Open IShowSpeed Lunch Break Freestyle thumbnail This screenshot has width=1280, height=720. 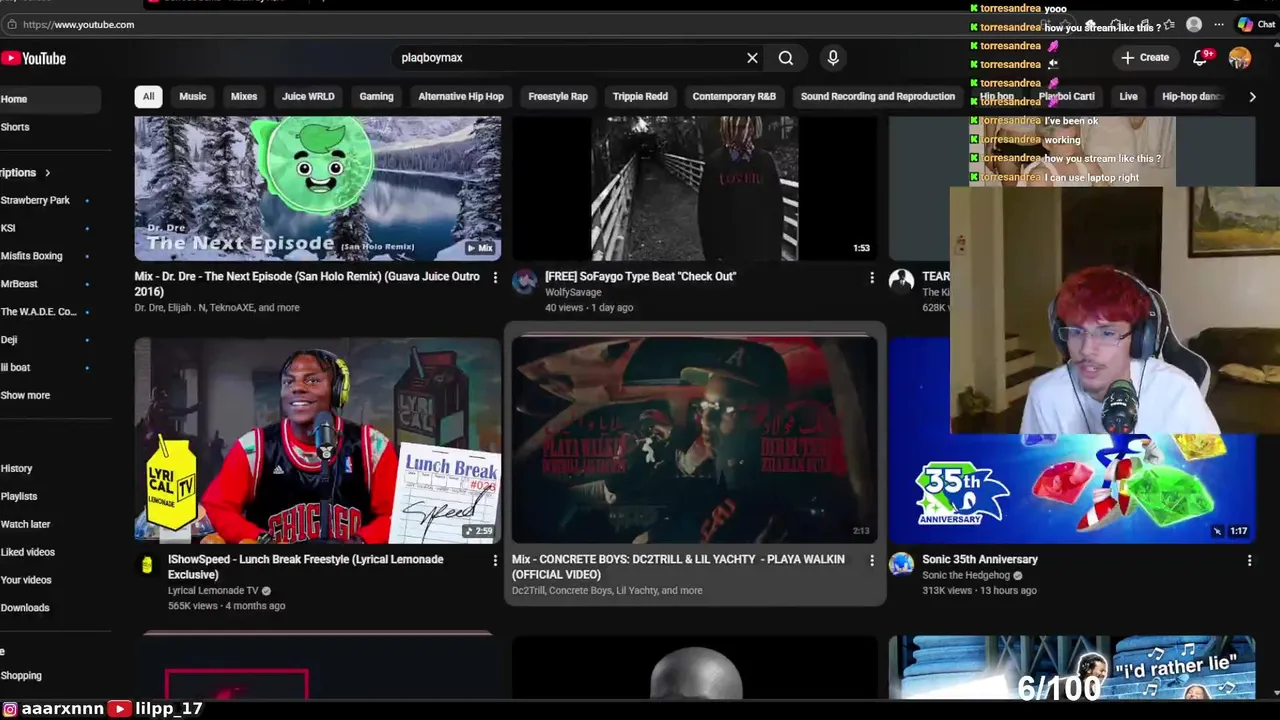318,440
